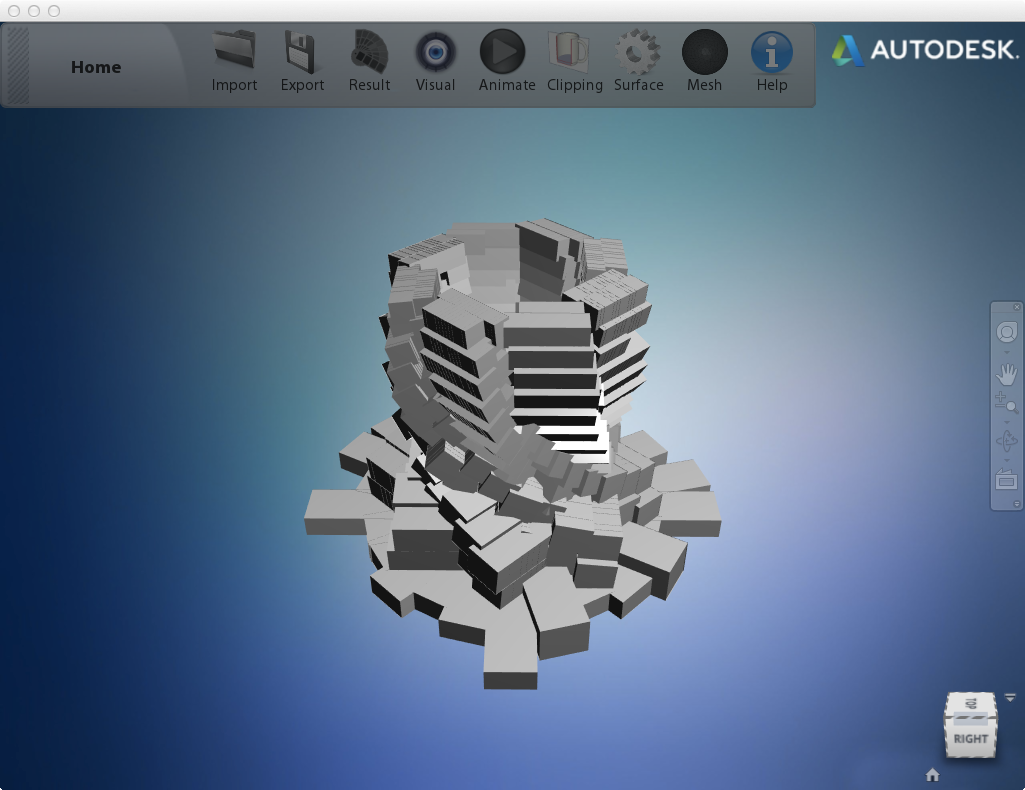Screen dimensions: 1025x790
Task: Select the Zoom magnifier tool
Action: pyautogui.click(x=1006, y=403)
